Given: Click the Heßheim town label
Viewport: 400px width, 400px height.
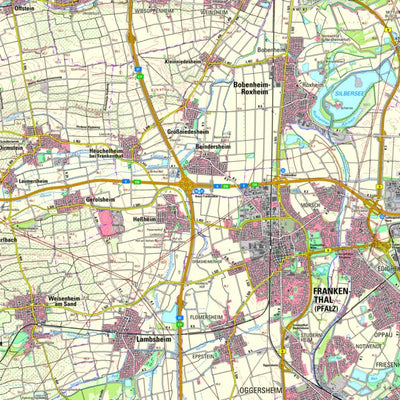Looking at the screenshot, I should 144,219.
